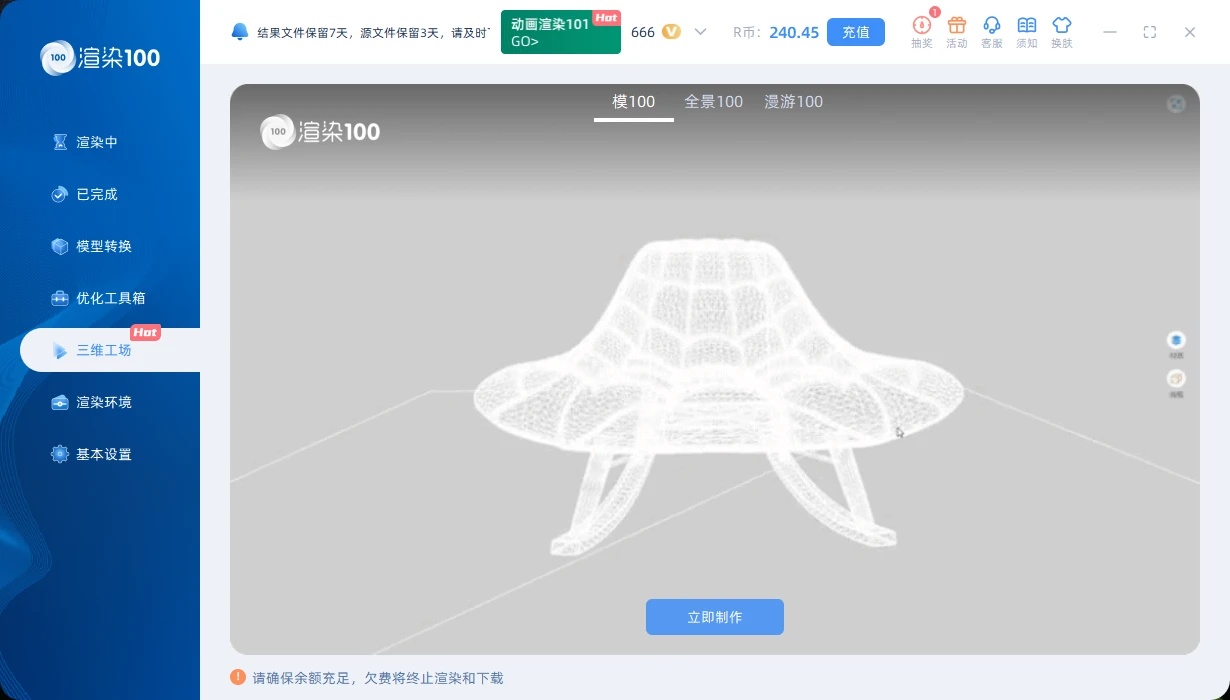1230x700 pixels.
Task: Click the 立即制作 button
Action: [x=715, y=617]
